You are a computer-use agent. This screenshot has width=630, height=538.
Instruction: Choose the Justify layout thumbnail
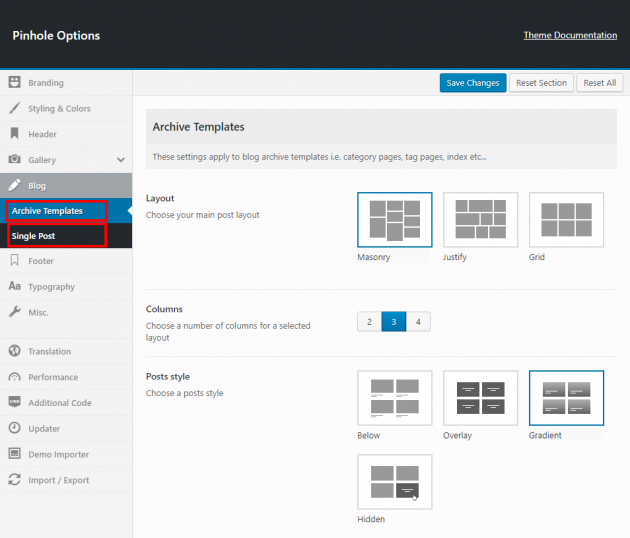click(x=481, y=220)
